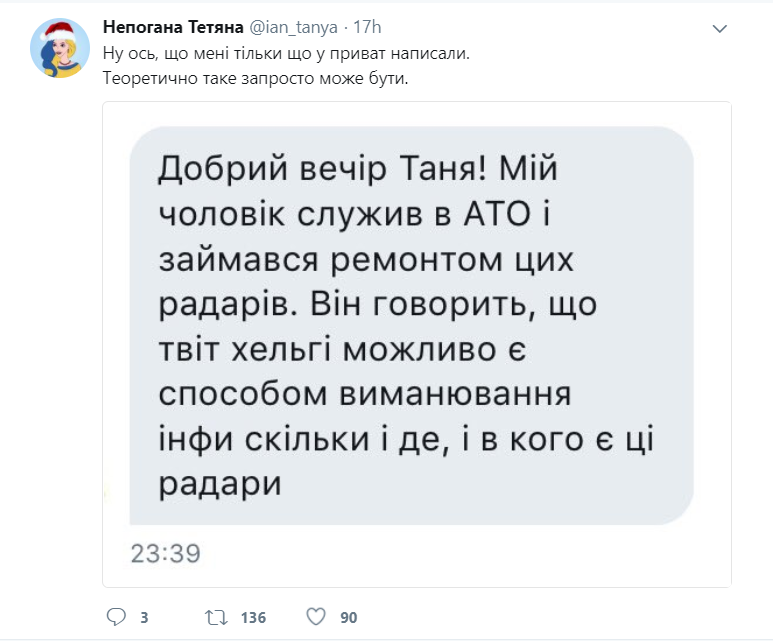Image resolution: width=773 pixels, height=641 pixels.
Task: Click the 23:39 time in the attached image
Action: pos(166,552)
